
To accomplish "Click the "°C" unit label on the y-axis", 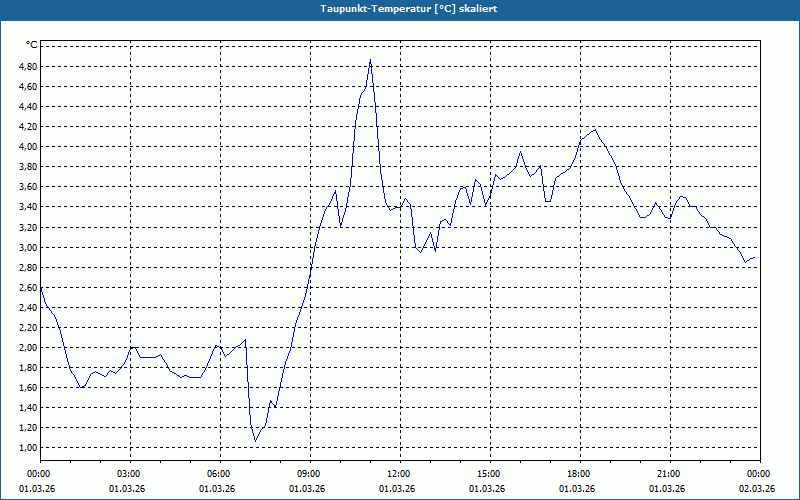I will [31, 45].
